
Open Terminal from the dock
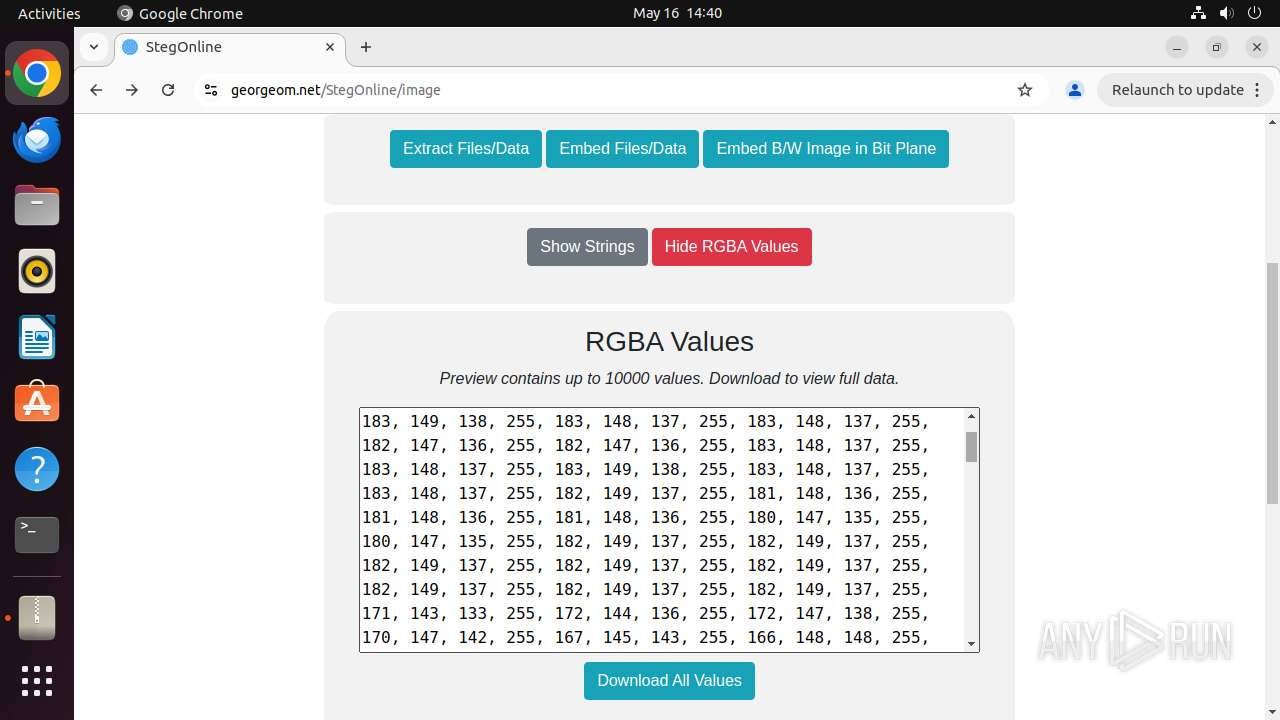(37, 535)
